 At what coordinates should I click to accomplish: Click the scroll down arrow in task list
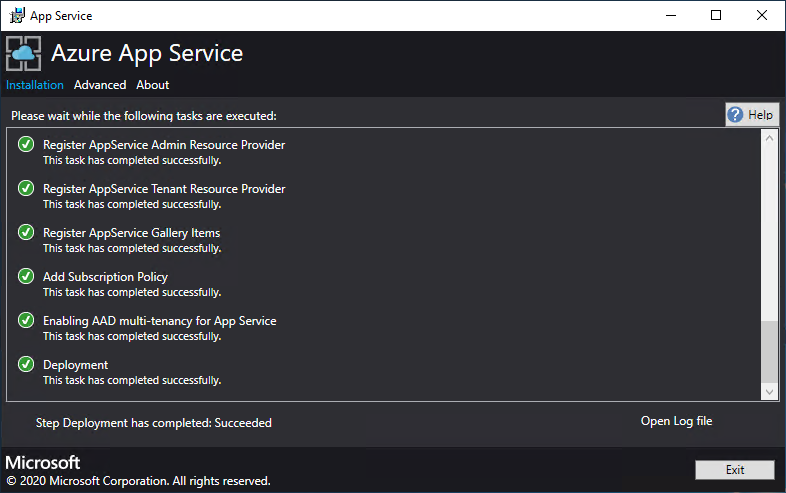[769, 392]
